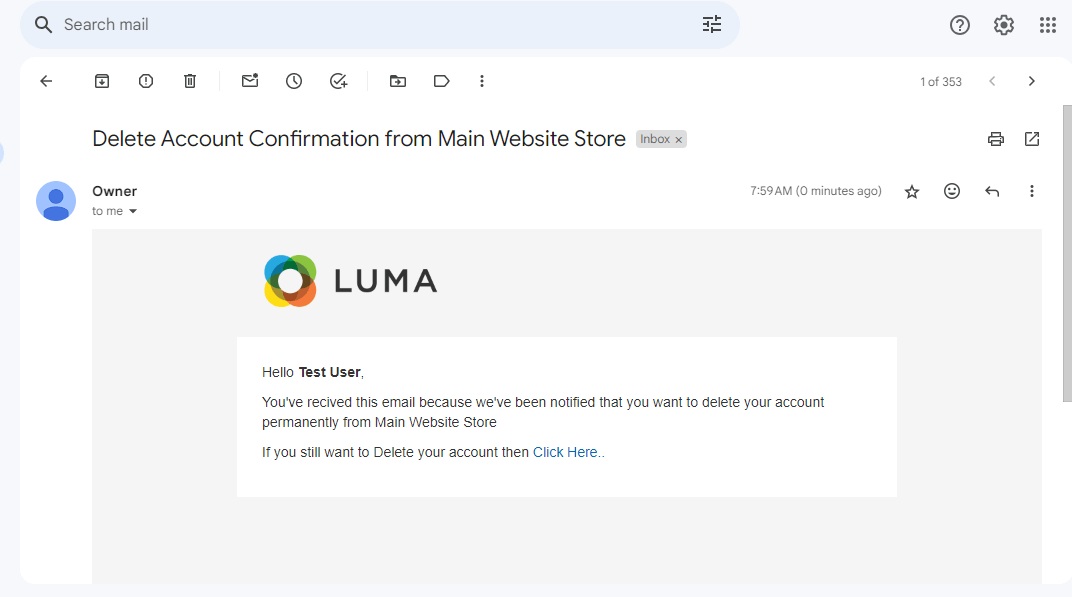Snooze this email
The width and height of the screenshot is (1072, 597).
click(293, 81)
